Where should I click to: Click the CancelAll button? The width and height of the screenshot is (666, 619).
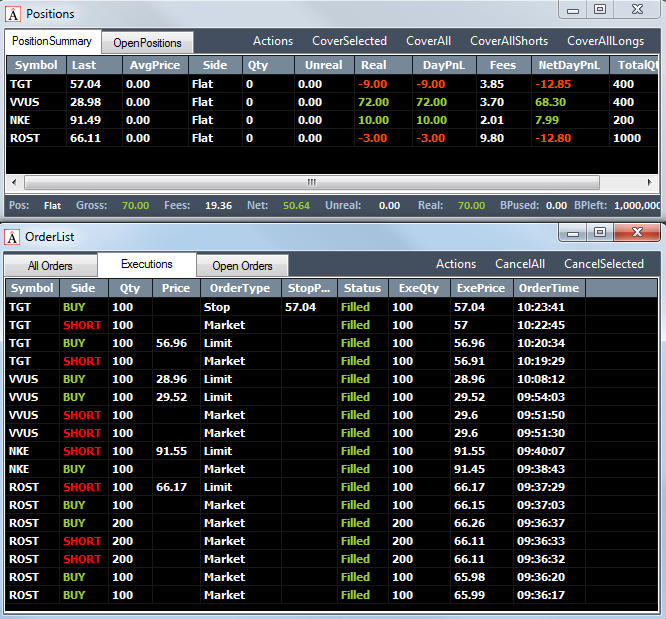520,264
